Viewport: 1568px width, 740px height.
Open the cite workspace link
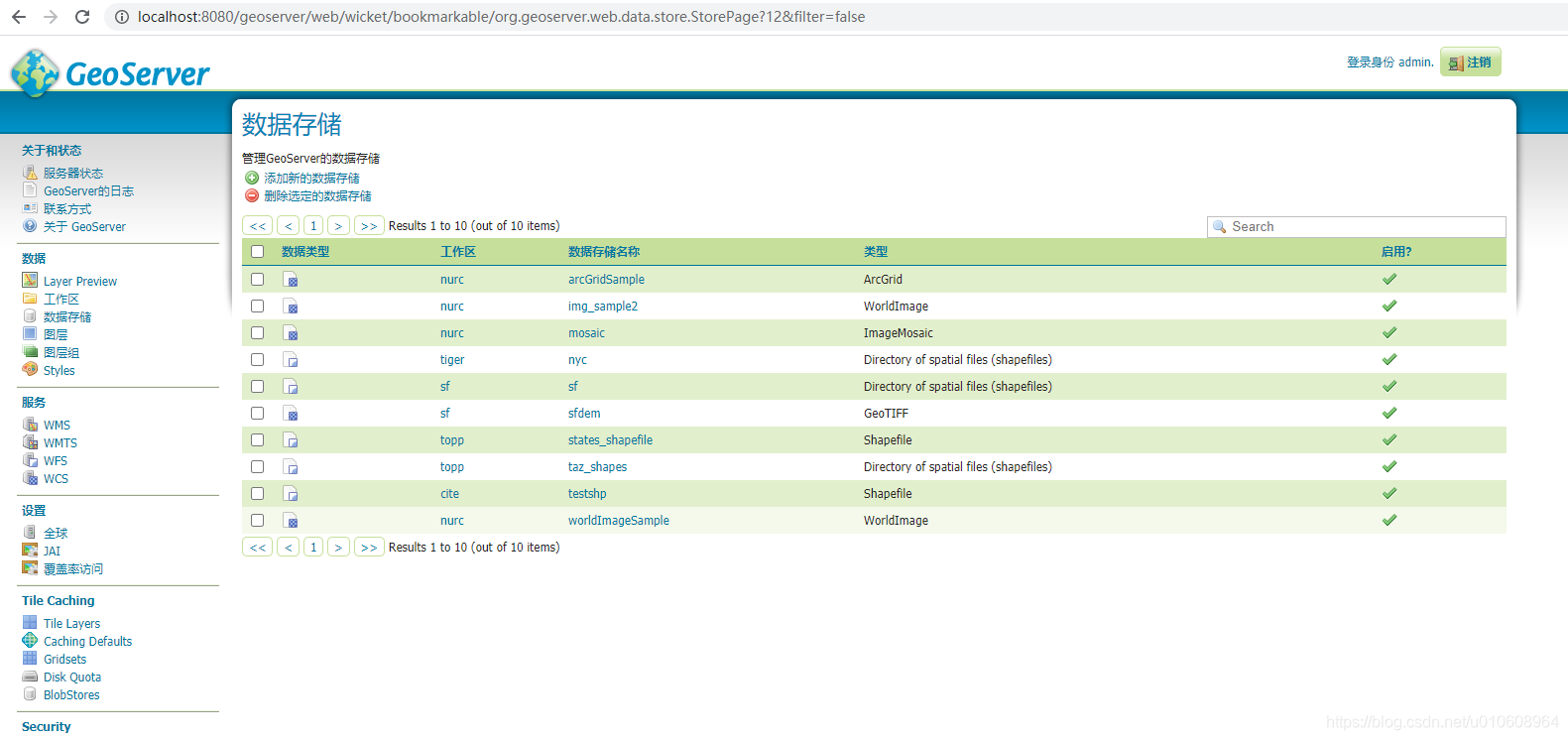point(450,494)
